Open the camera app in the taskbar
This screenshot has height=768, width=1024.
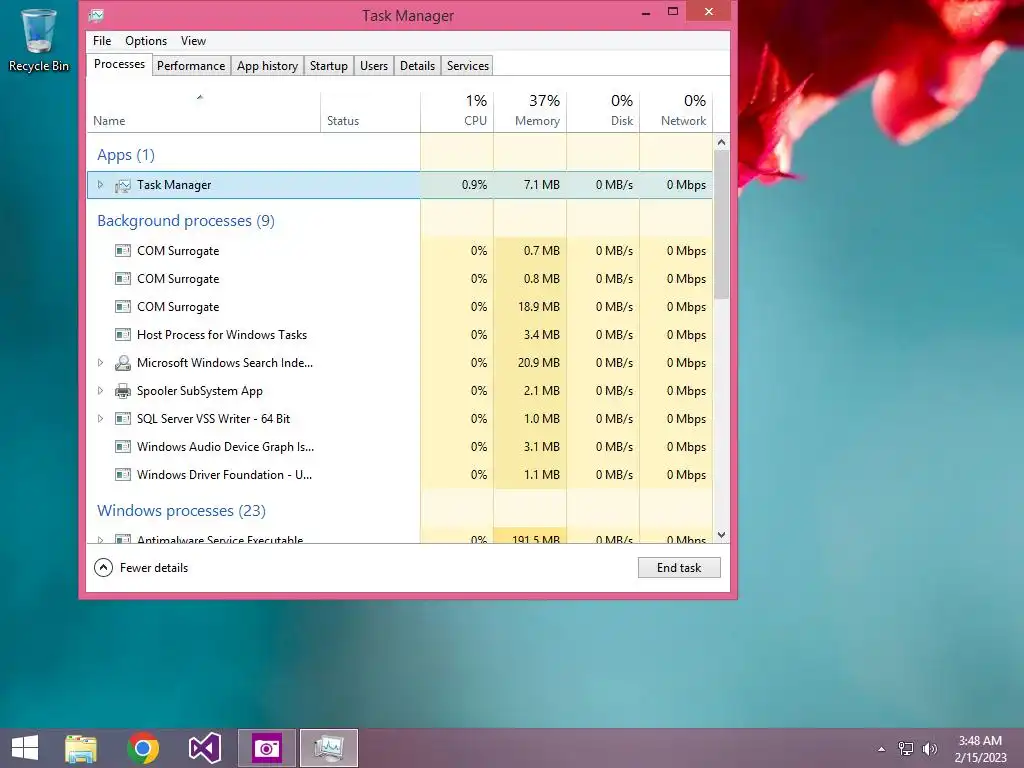(x=266, y=748)
